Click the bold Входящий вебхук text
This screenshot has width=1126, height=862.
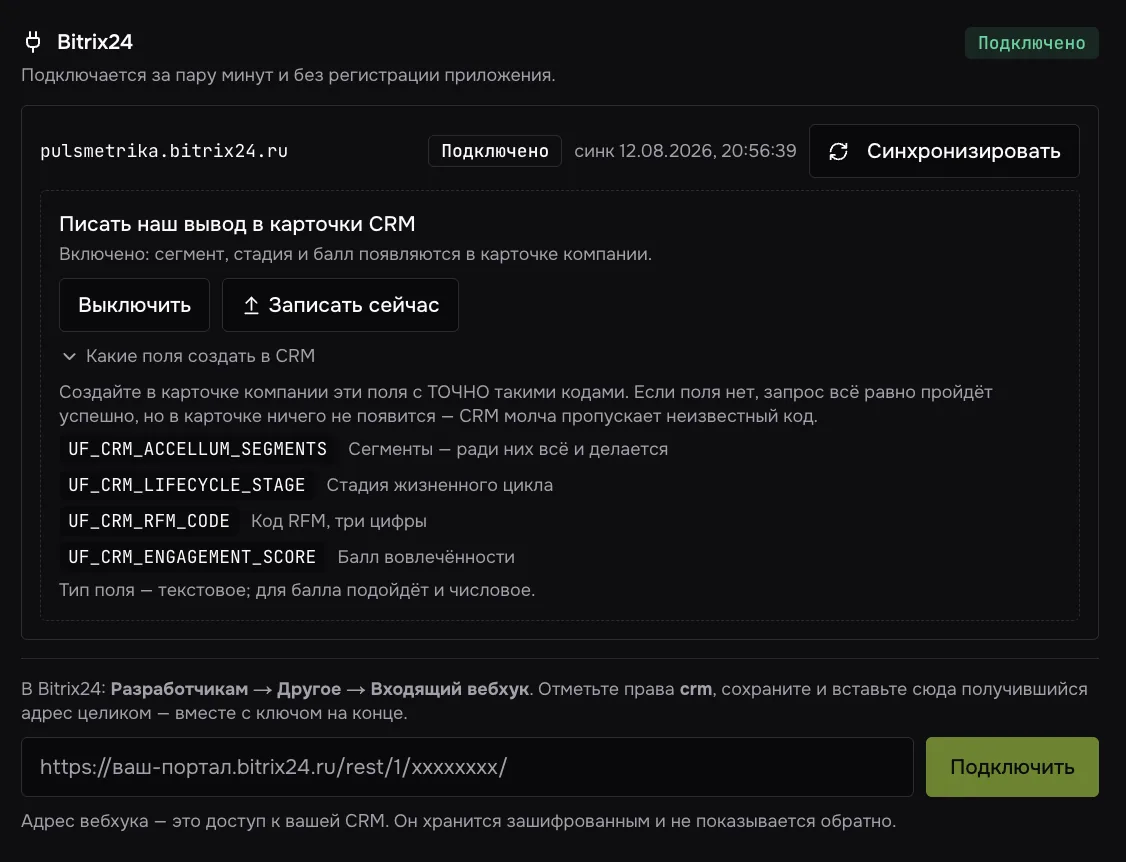click(x=450, y=689)
